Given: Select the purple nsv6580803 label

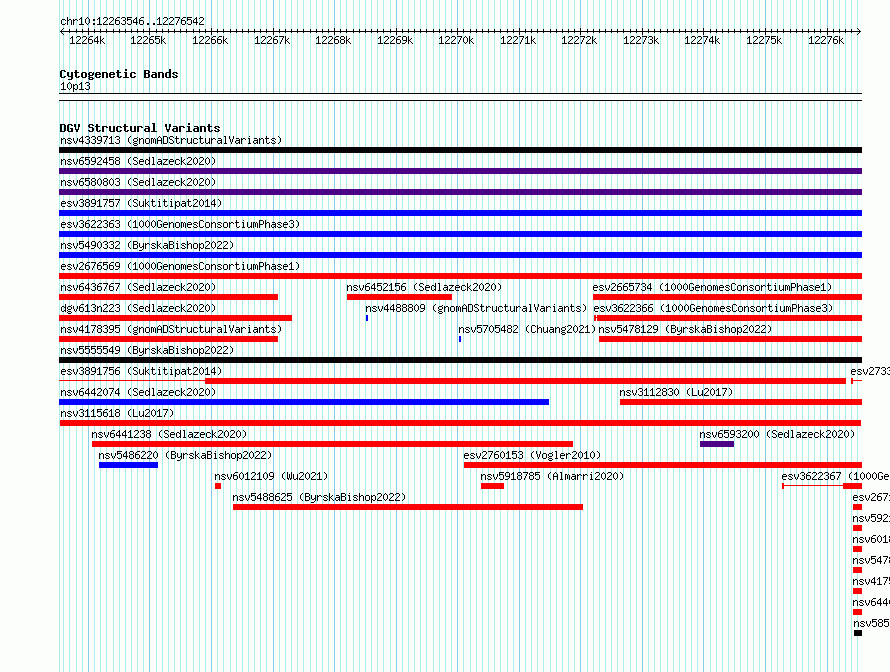Looking at the screenshot, I should click(x=138, y=182).
